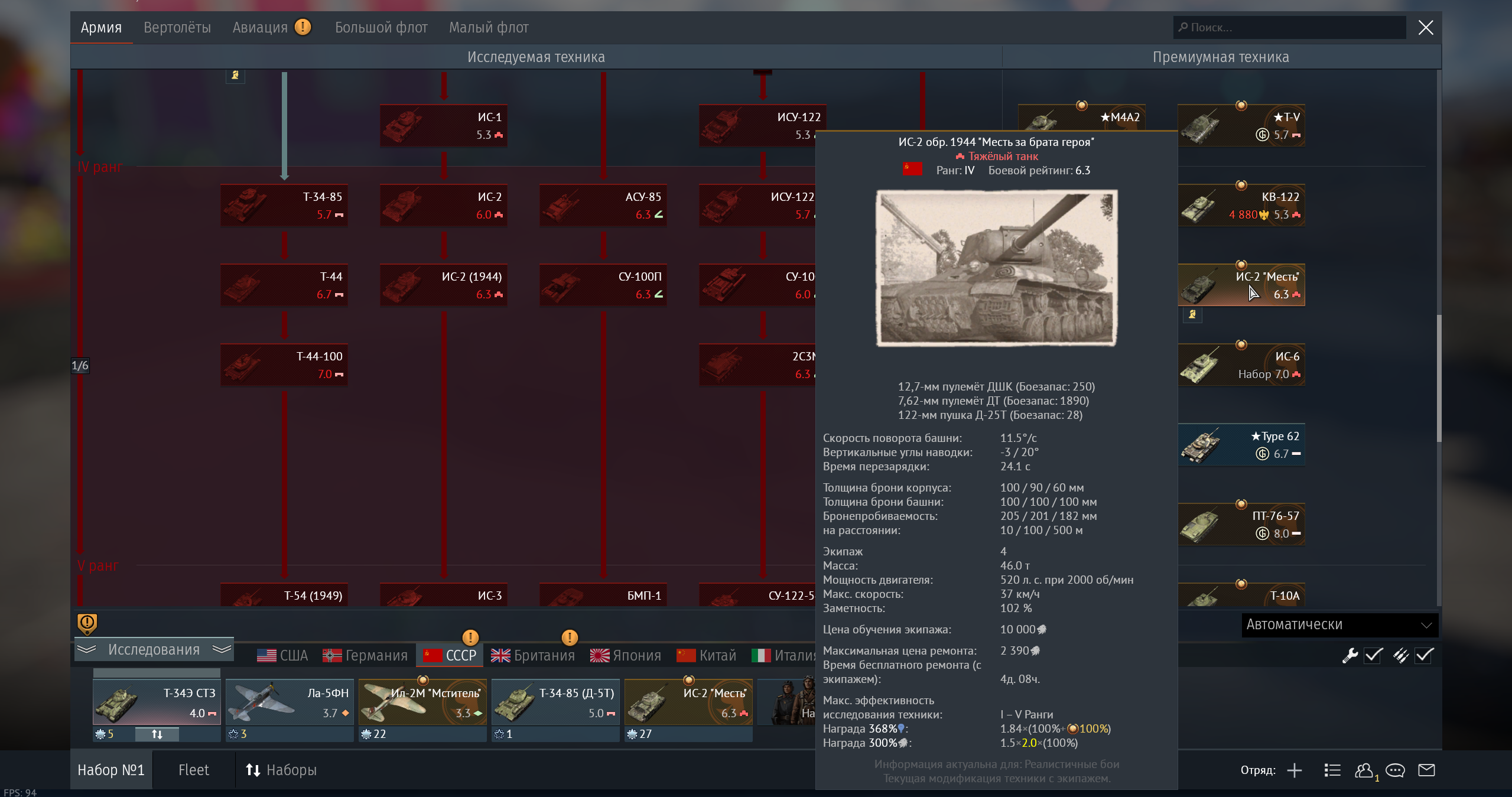Select the Т-44-100 card

284,365
